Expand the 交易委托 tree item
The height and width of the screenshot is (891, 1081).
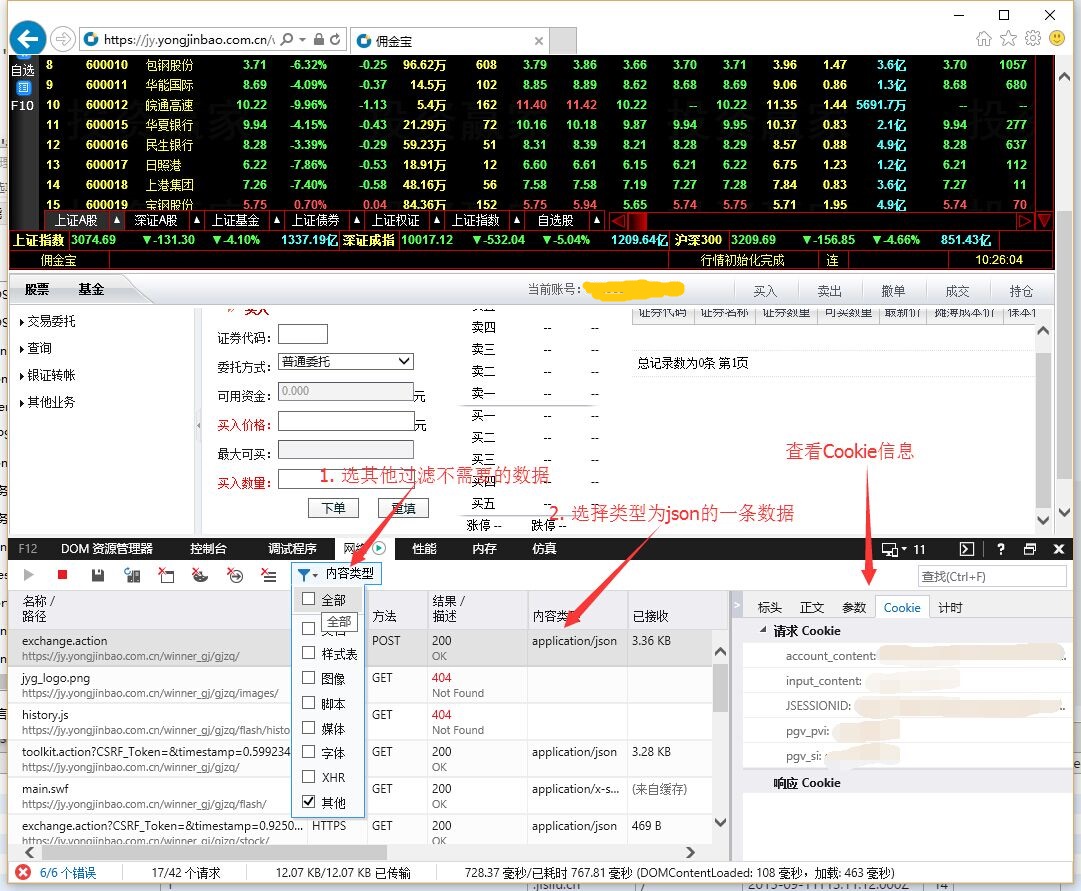click(50, 322)
